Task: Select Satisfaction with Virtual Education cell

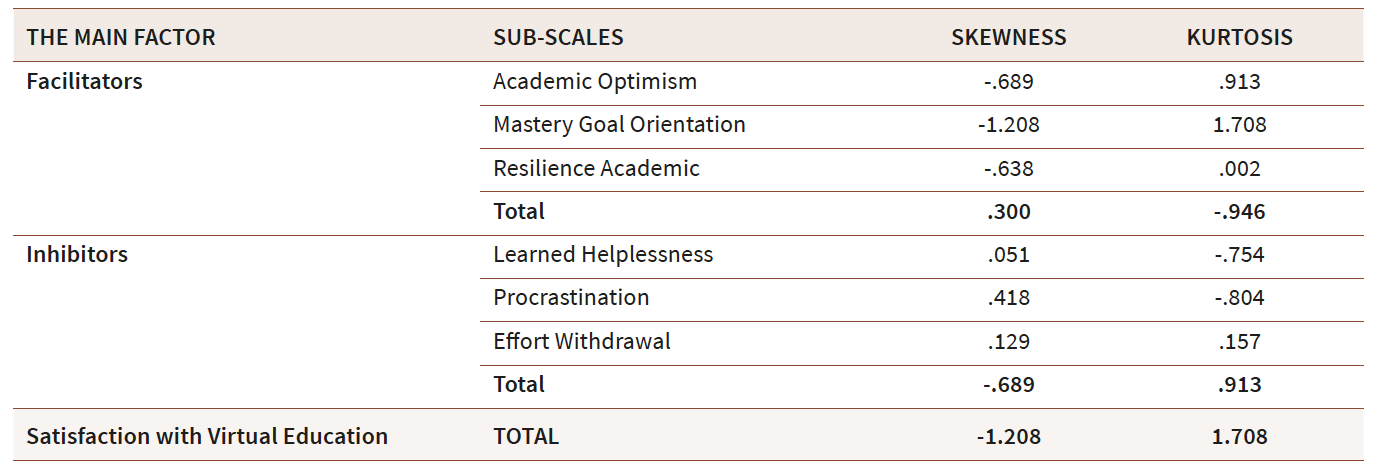Action: (x=207, y=436)
